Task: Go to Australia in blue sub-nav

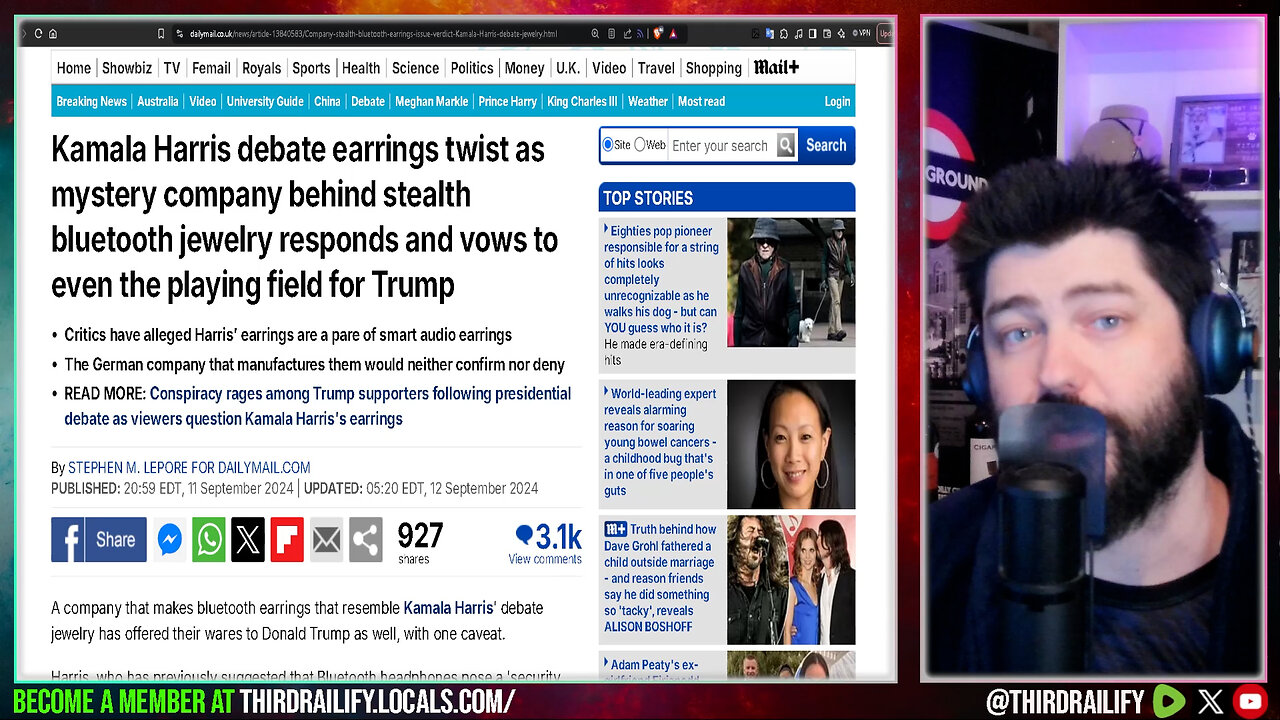Action: (x=158, y=101)
